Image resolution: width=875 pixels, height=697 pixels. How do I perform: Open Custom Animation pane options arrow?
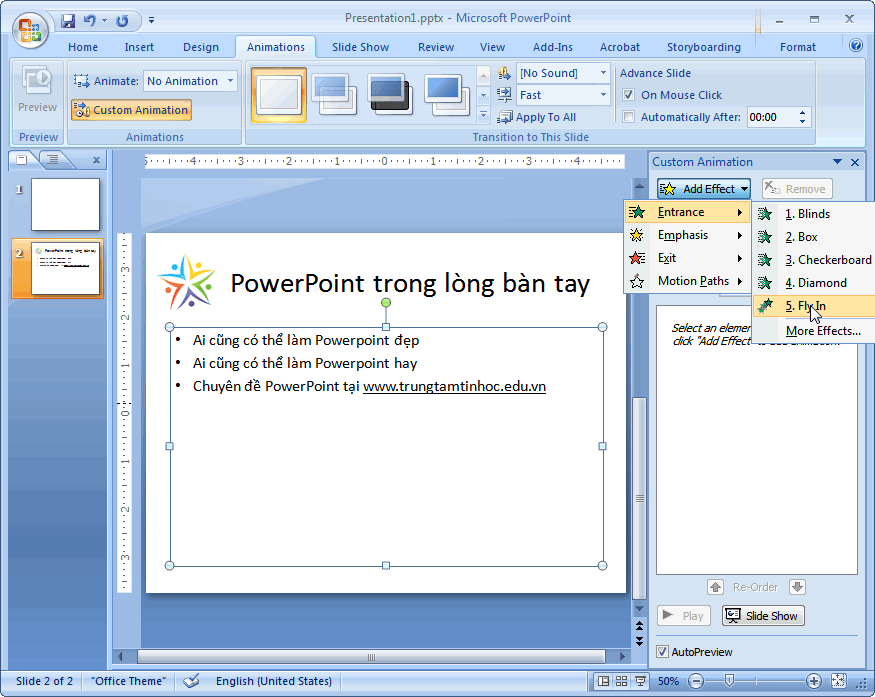837,162
